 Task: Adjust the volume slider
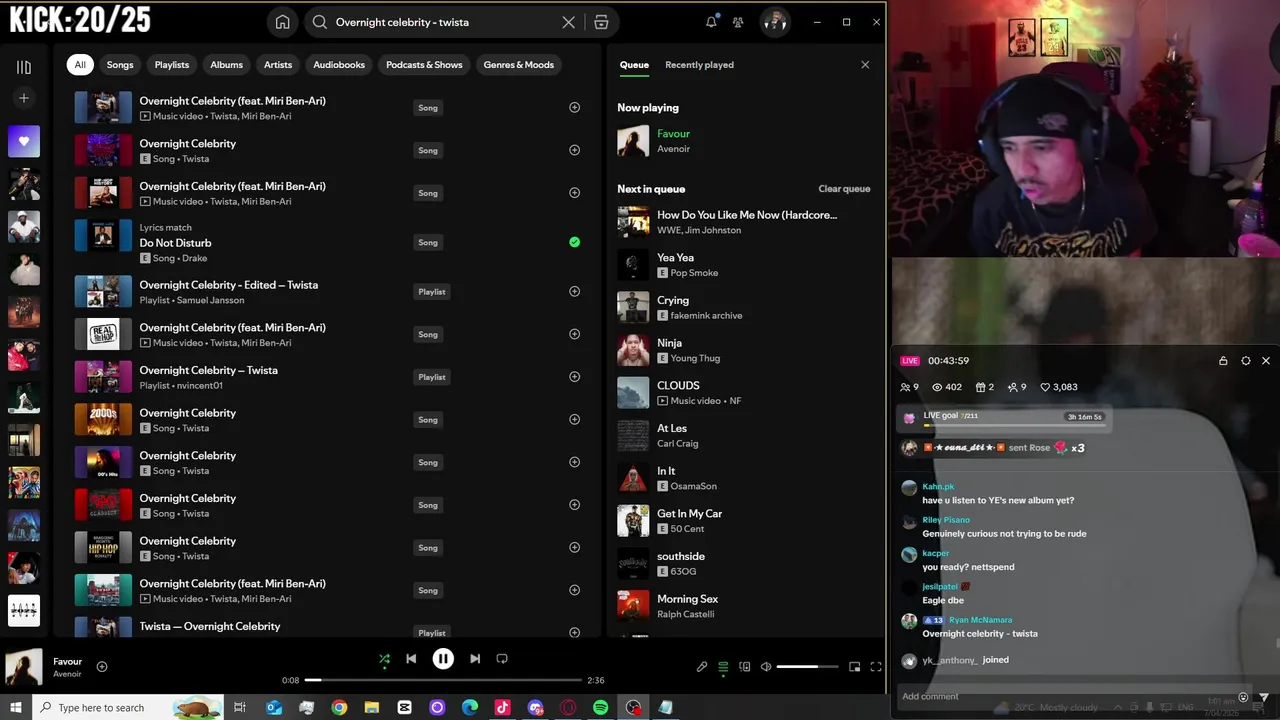pyautogui.click(x=807, y=667)
